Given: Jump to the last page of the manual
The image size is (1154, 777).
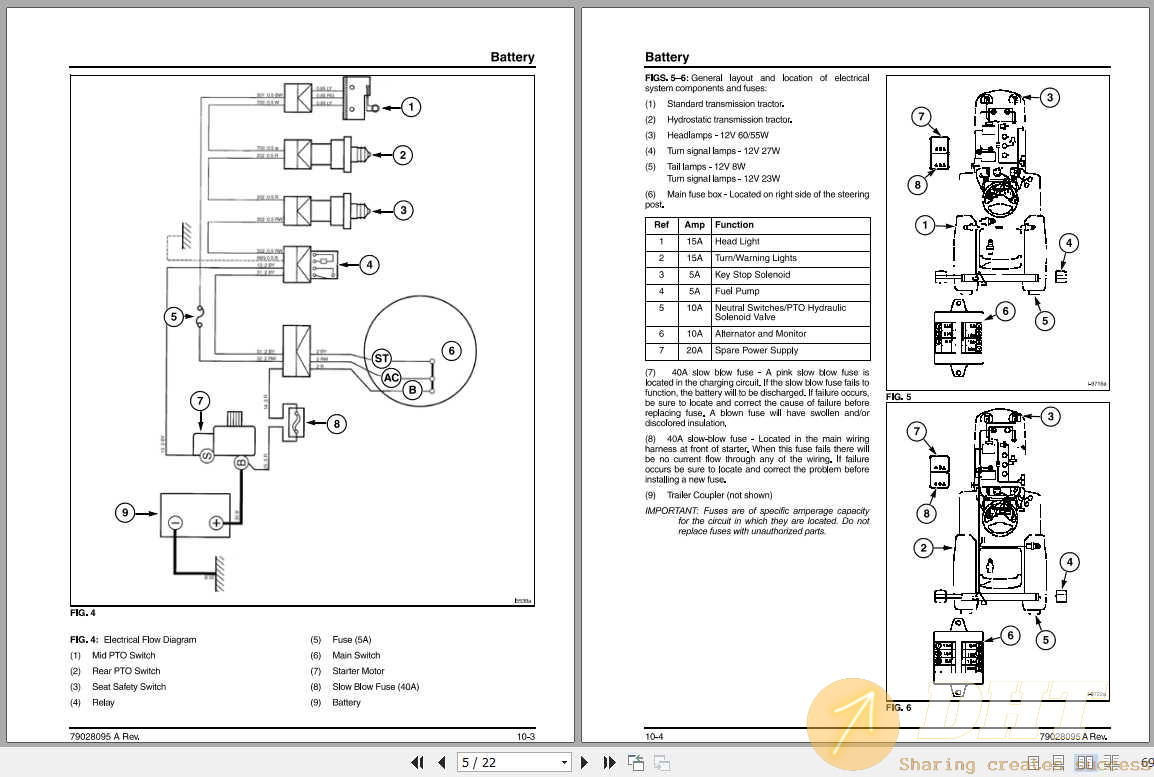Looking at the screenshot, I should (x=609, y=762).
